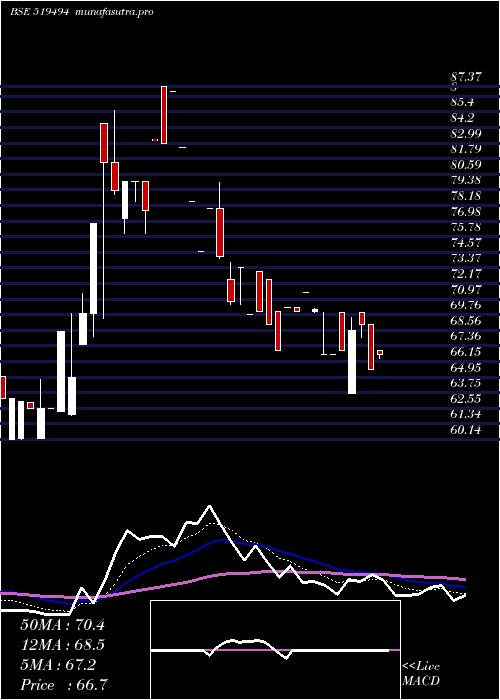500x700 pixels.
Task: Click the Price : 66.7 readout
Action: pos(63,685)
